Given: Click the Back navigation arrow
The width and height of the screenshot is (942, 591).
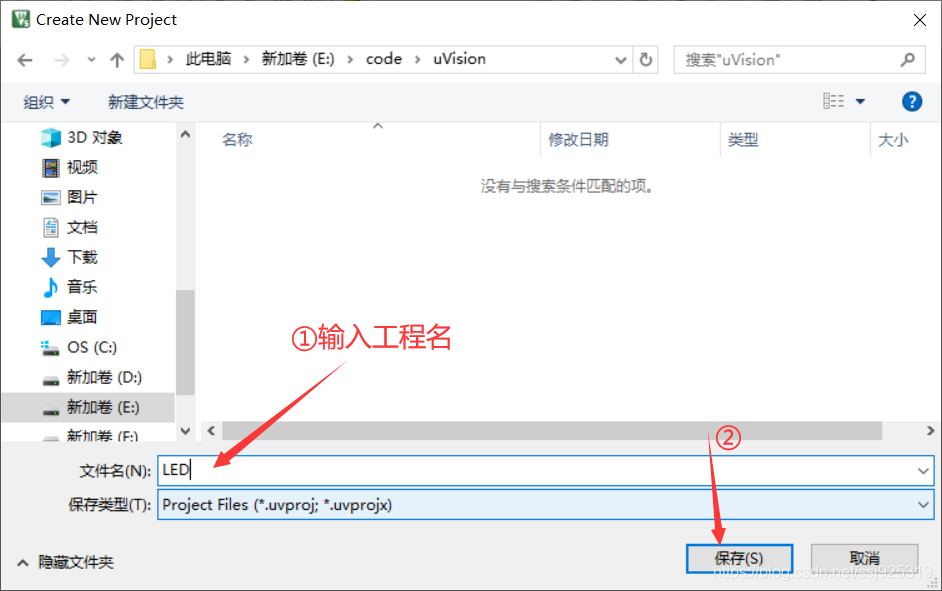Looking at the screenshot, I should point(25,60).
